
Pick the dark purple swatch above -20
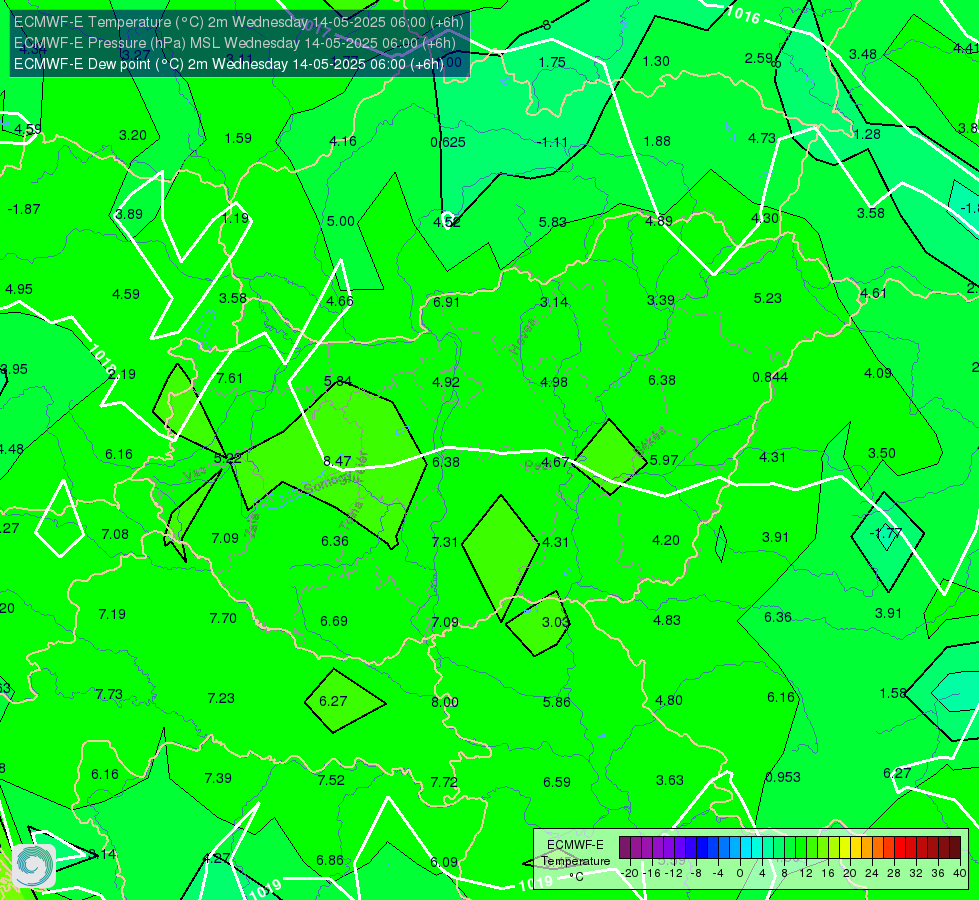pyautogui.click(x=625, y=848)
